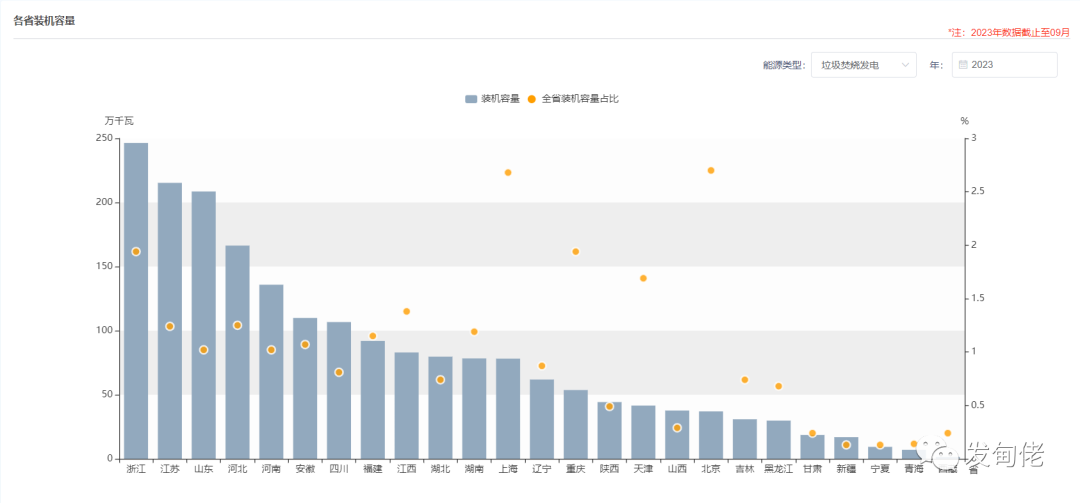
Task: Click the 上海 capacity bar
Action: tap(508, 409)
